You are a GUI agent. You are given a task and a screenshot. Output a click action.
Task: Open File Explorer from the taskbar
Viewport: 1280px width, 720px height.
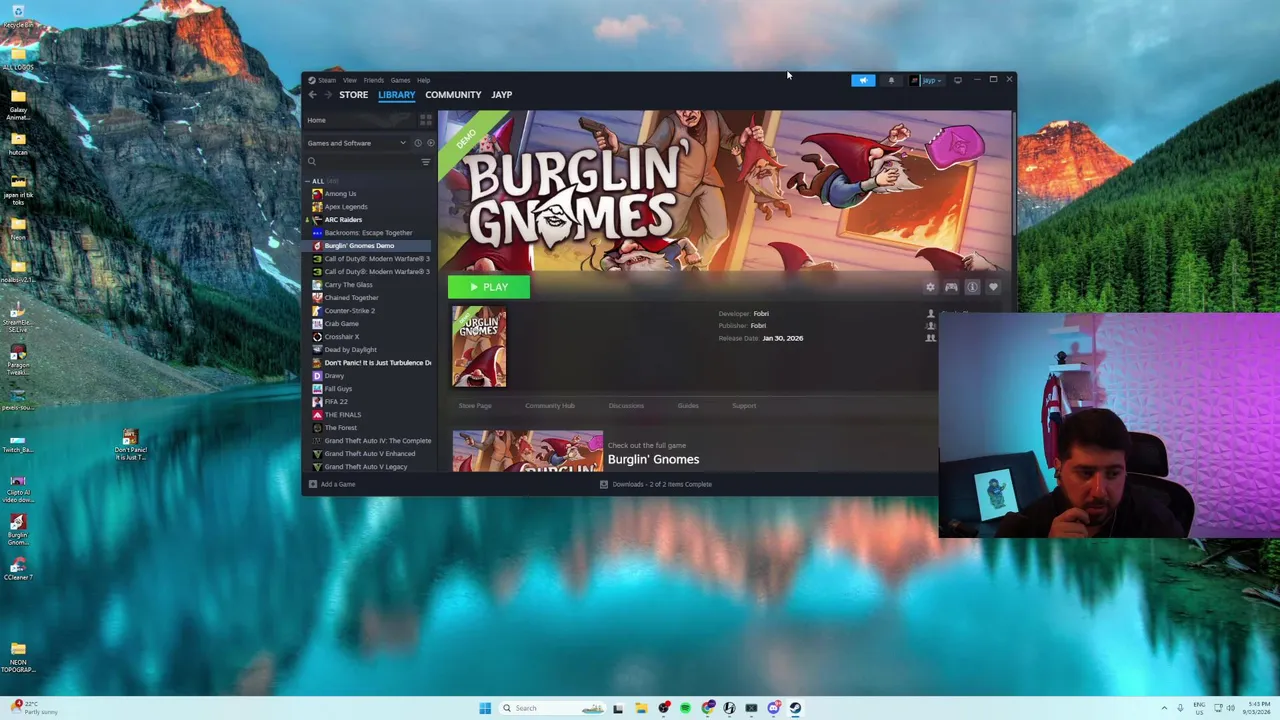pyautogui.click(x=641, y=708)
